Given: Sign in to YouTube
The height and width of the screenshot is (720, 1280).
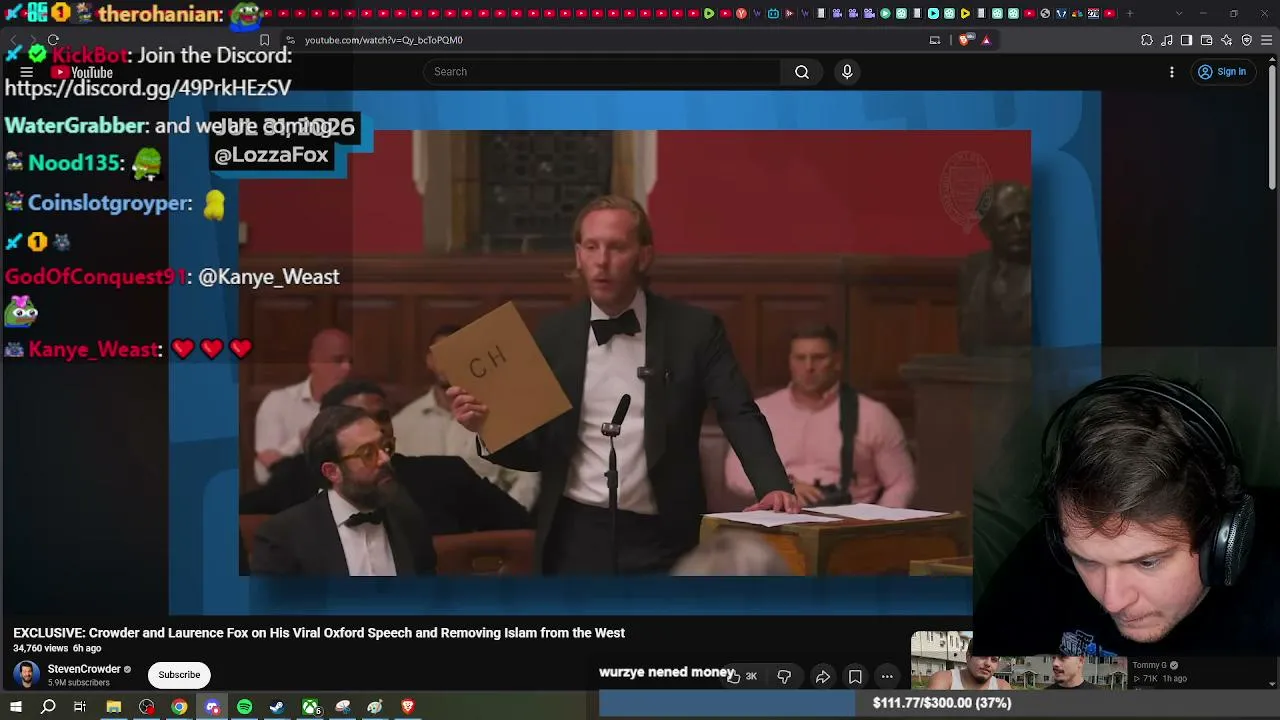Looking at the screenshot, I should click(1222, 72).
